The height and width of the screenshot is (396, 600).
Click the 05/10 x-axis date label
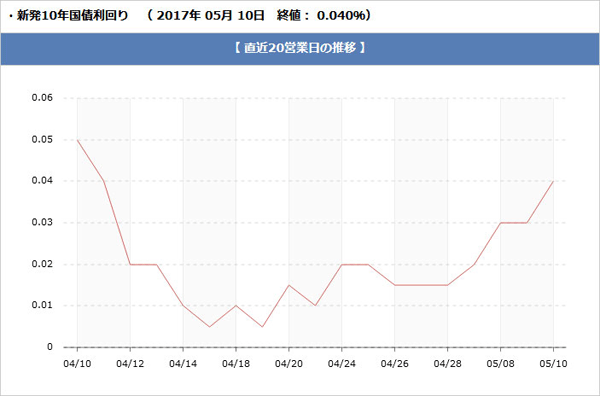pos(553,363)
